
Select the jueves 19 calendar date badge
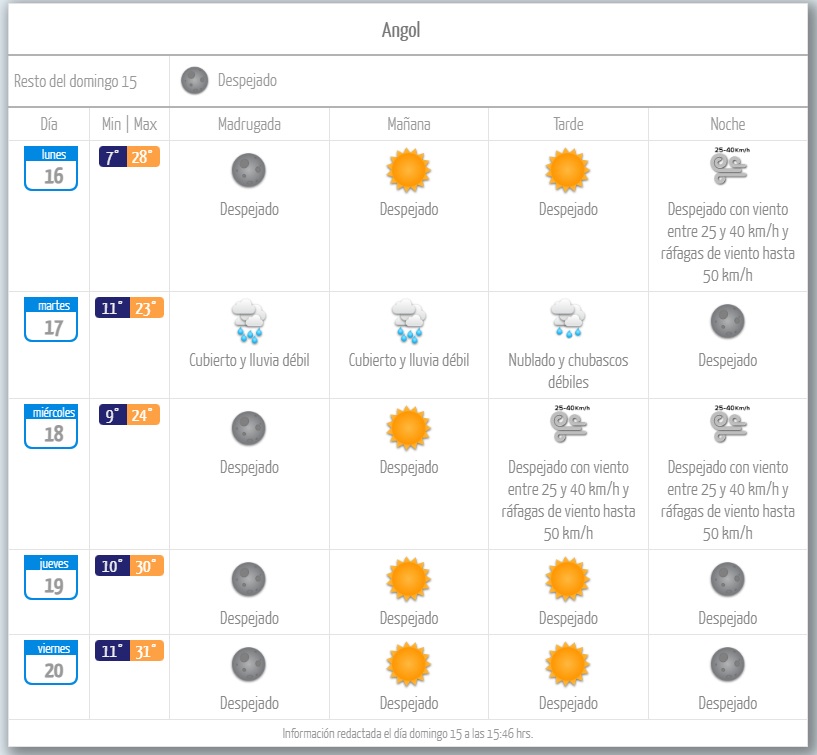[52, 578]
